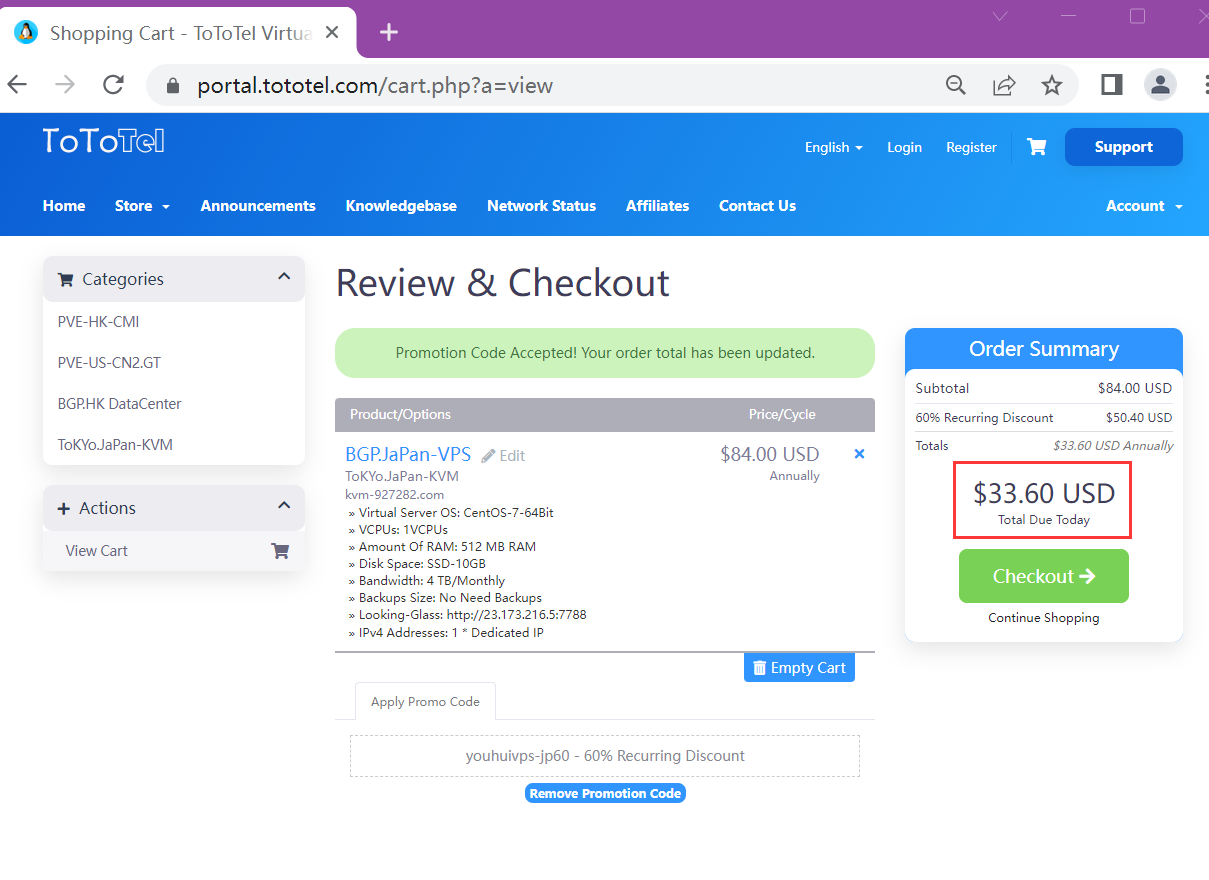Open the BGP.JaPan-VPS product link

click(408, 454)
